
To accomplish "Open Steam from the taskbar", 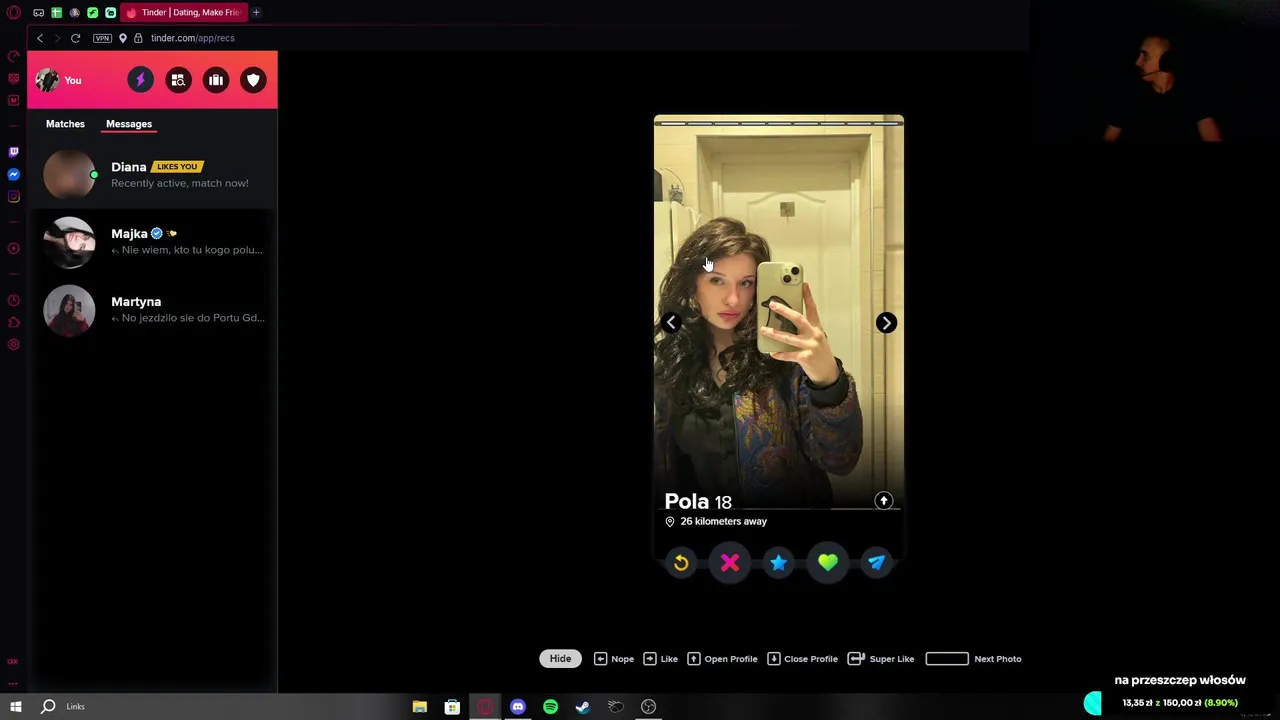I will pos(583,707).
